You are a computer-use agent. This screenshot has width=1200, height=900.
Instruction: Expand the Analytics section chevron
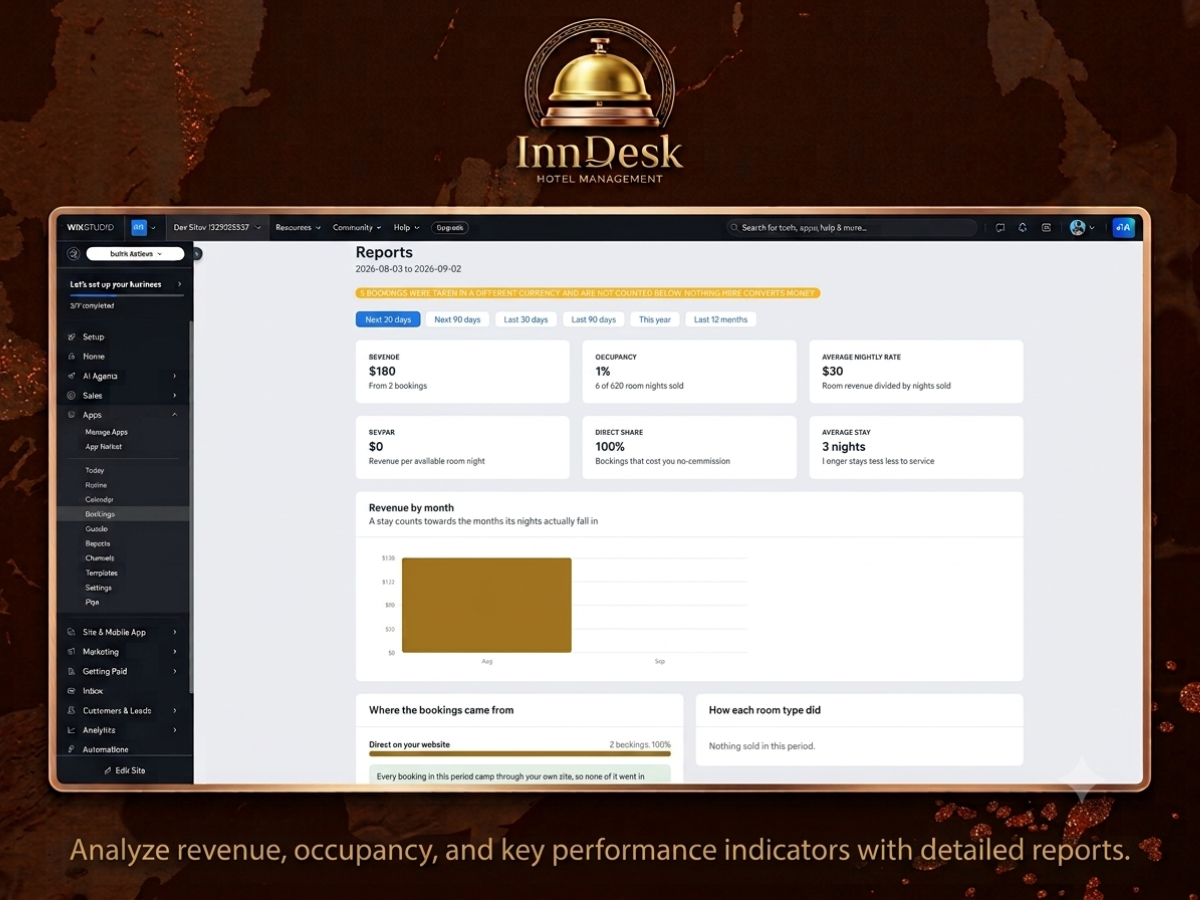(x=174, y=730)
